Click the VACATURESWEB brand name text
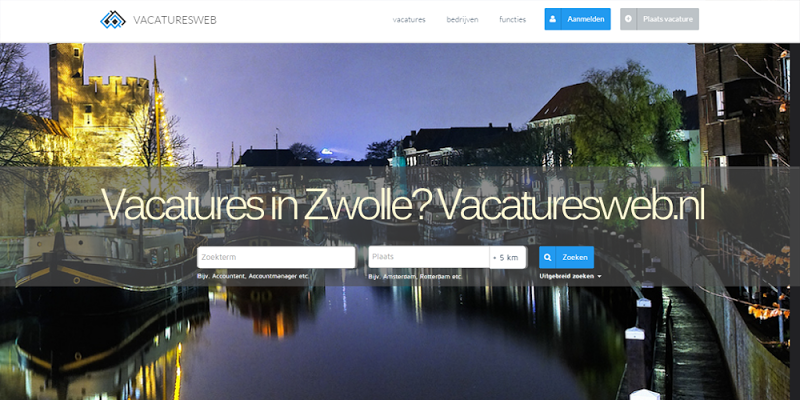This screenshot has height=400, width=800. click(175, 20)
